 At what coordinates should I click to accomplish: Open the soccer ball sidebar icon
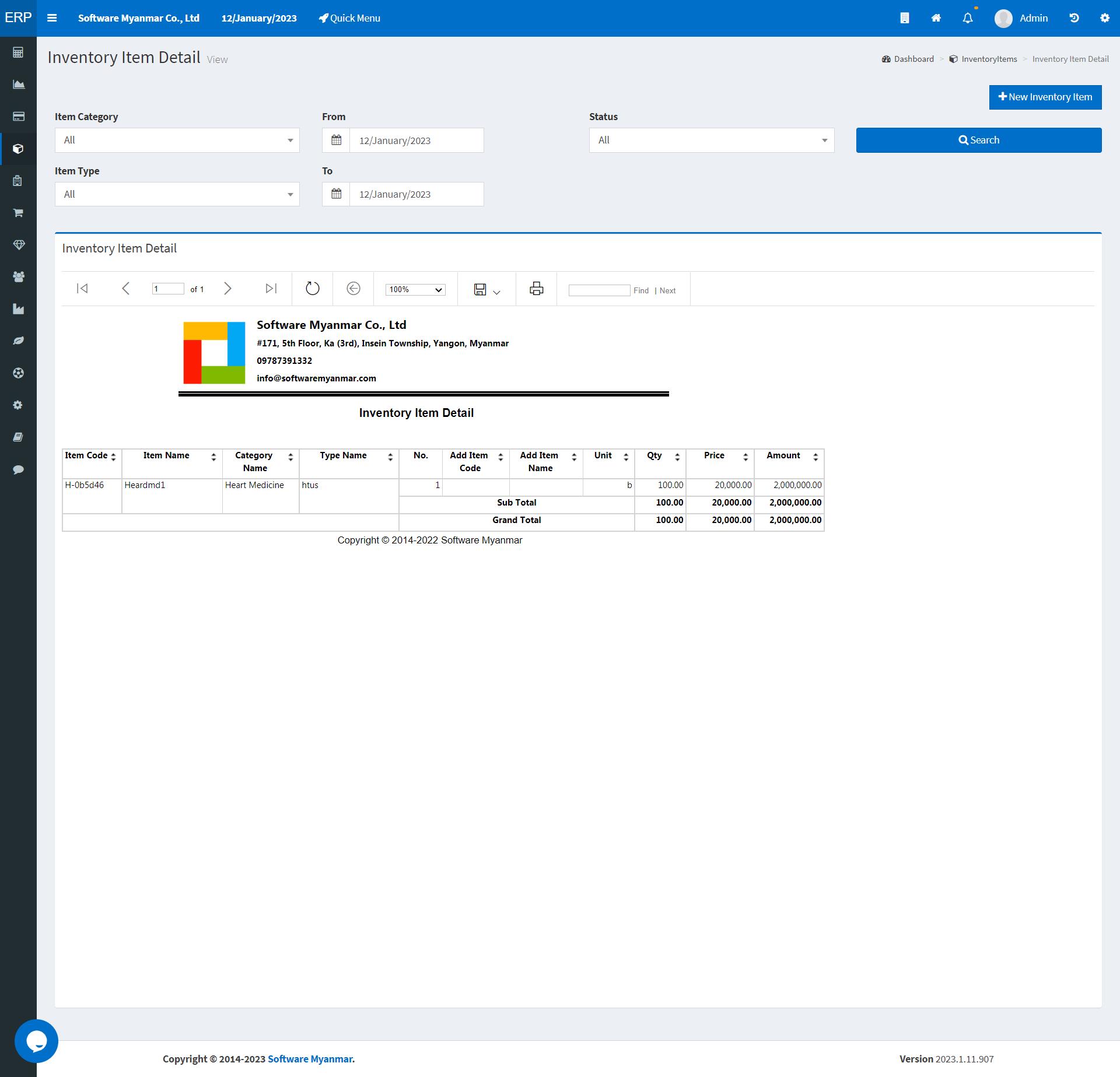tap(18, 373)
